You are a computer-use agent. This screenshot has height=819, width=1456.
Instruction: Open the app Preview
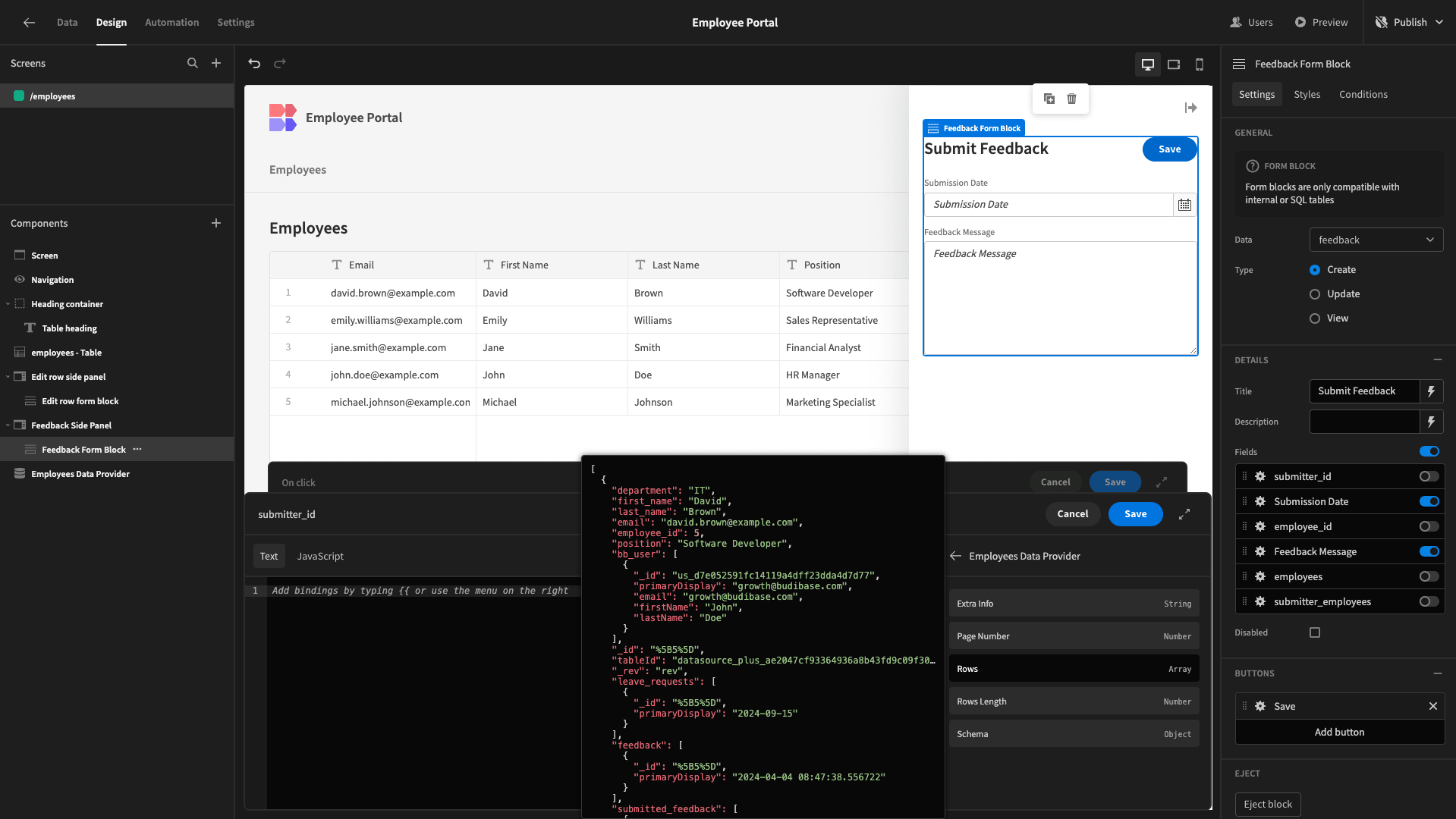[1321, 23]
